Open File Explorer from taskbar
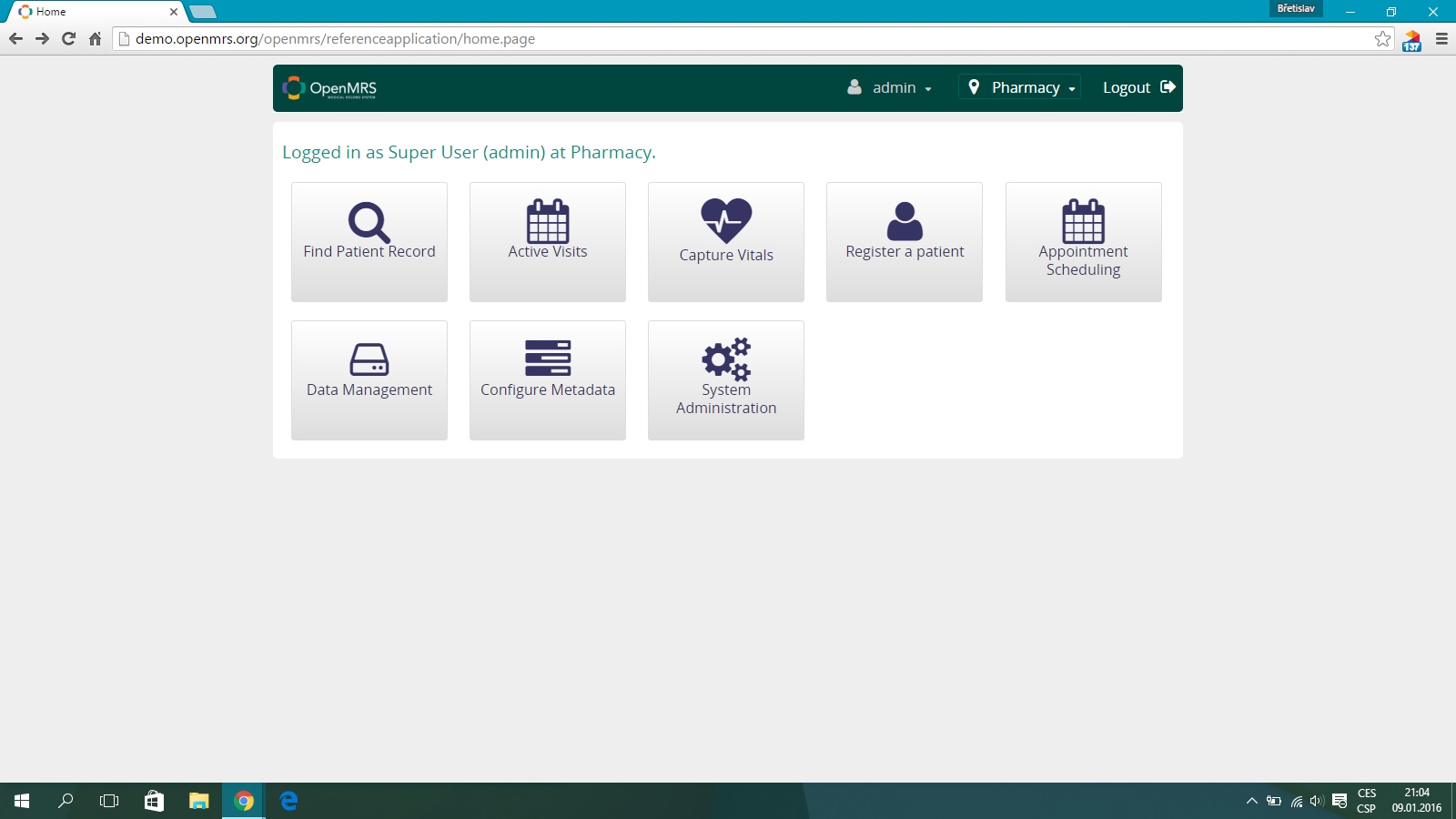The image size is (1456, 819). coord(198,801)
